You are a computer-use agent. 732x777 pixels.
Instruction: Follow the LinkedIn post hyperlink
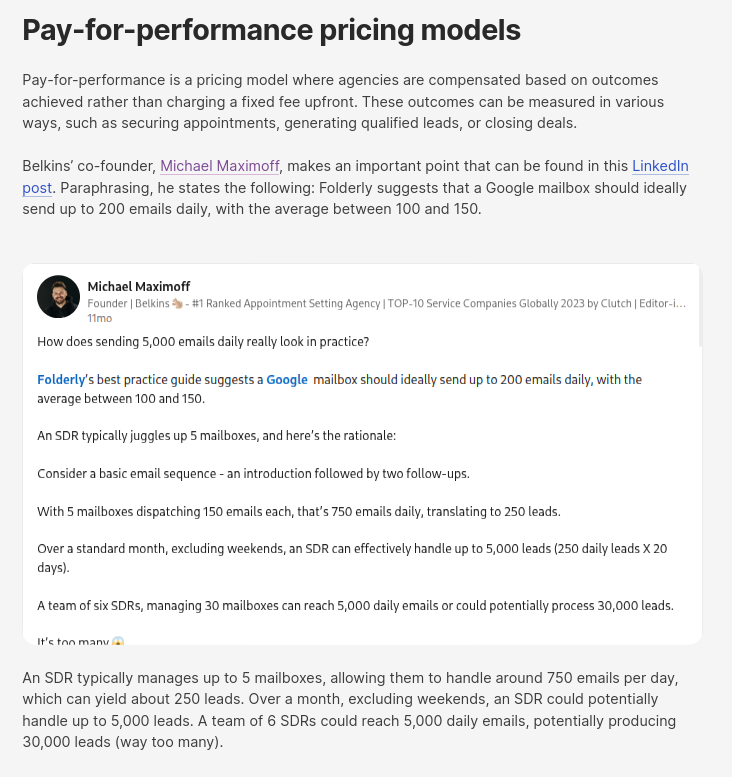click(x=660, y=166)
